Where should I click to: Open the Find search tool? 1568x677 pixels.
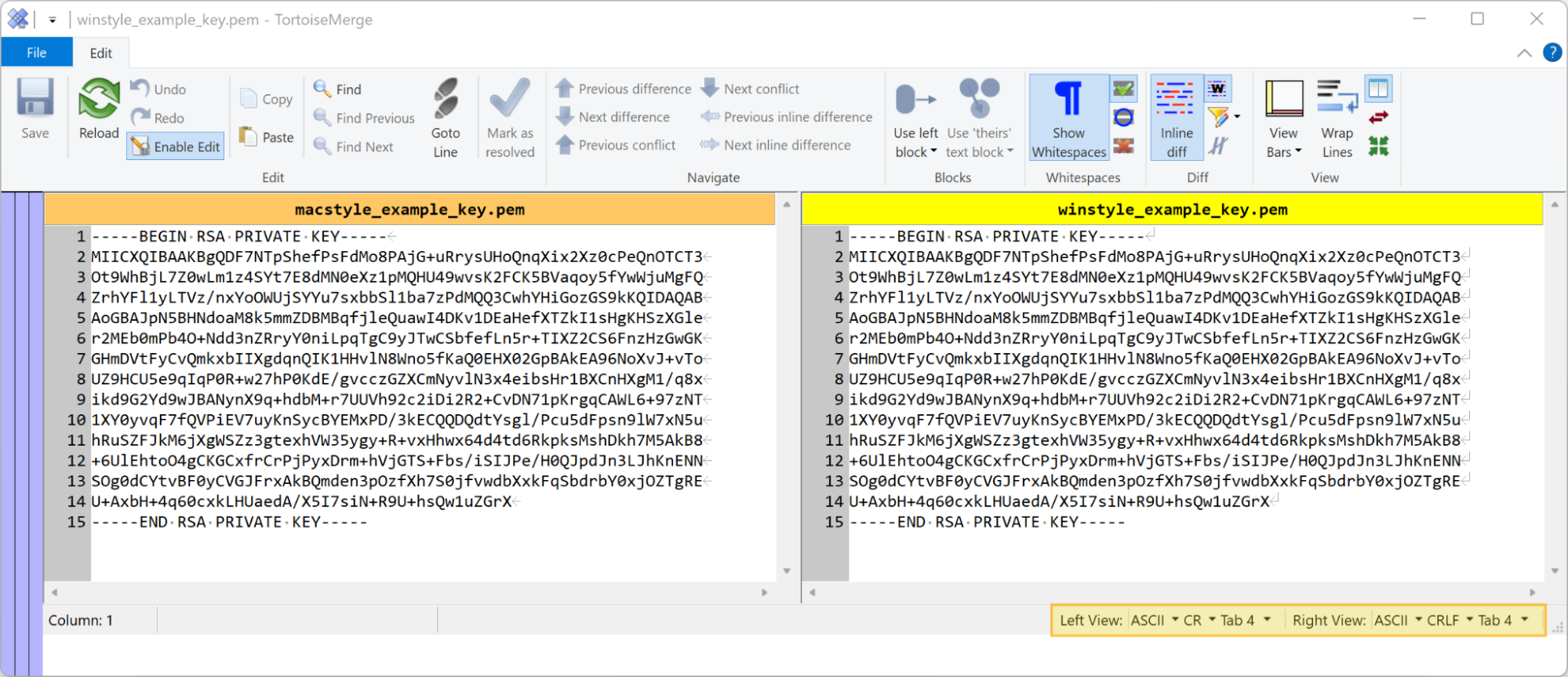click(337, 89)
